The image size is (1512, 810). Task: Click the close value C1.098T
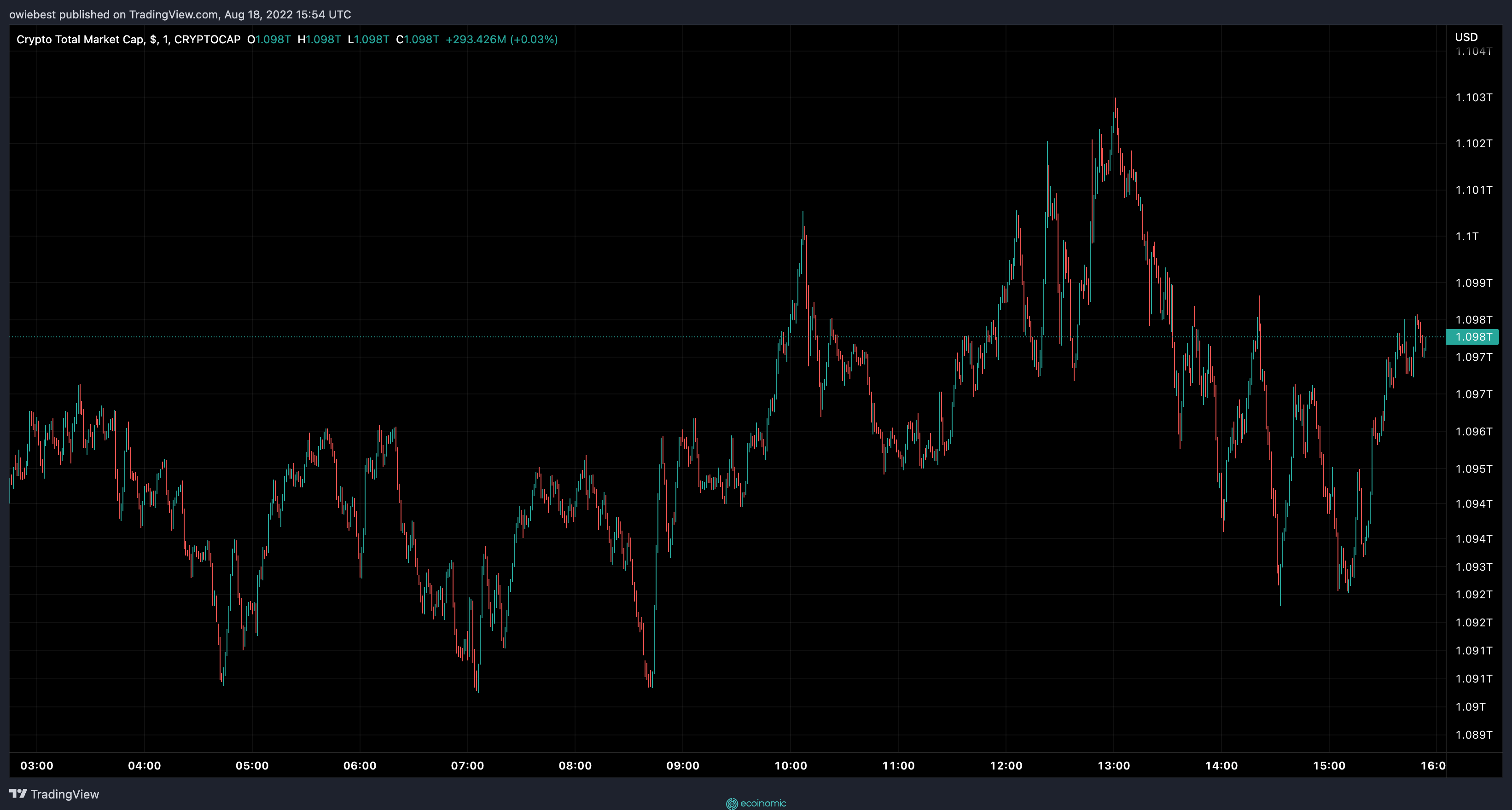click(x=417, y=39)
